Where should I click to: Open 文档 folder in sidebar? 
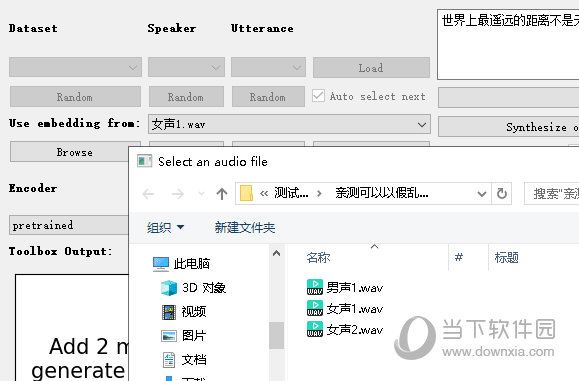(184, 360)
